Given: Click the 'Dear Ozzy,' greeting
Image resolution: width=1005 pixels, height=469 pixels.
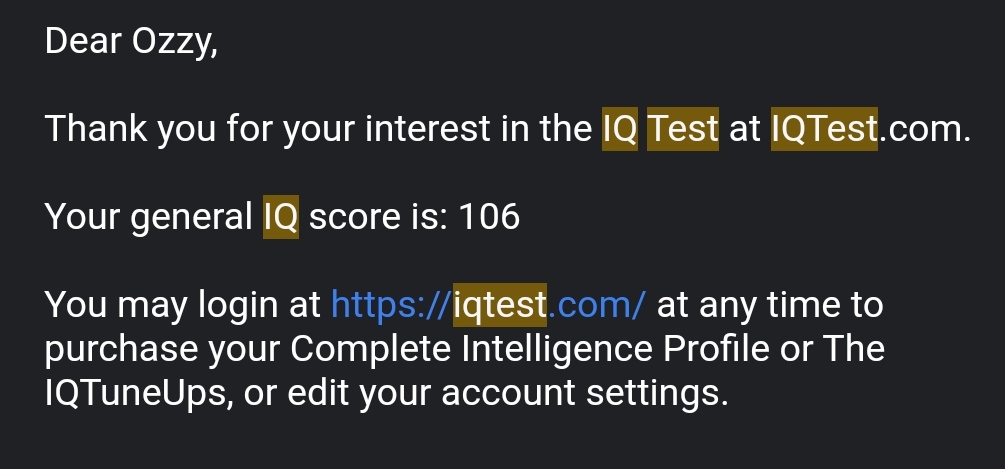Looking at the screenshot, I should 131,42.
